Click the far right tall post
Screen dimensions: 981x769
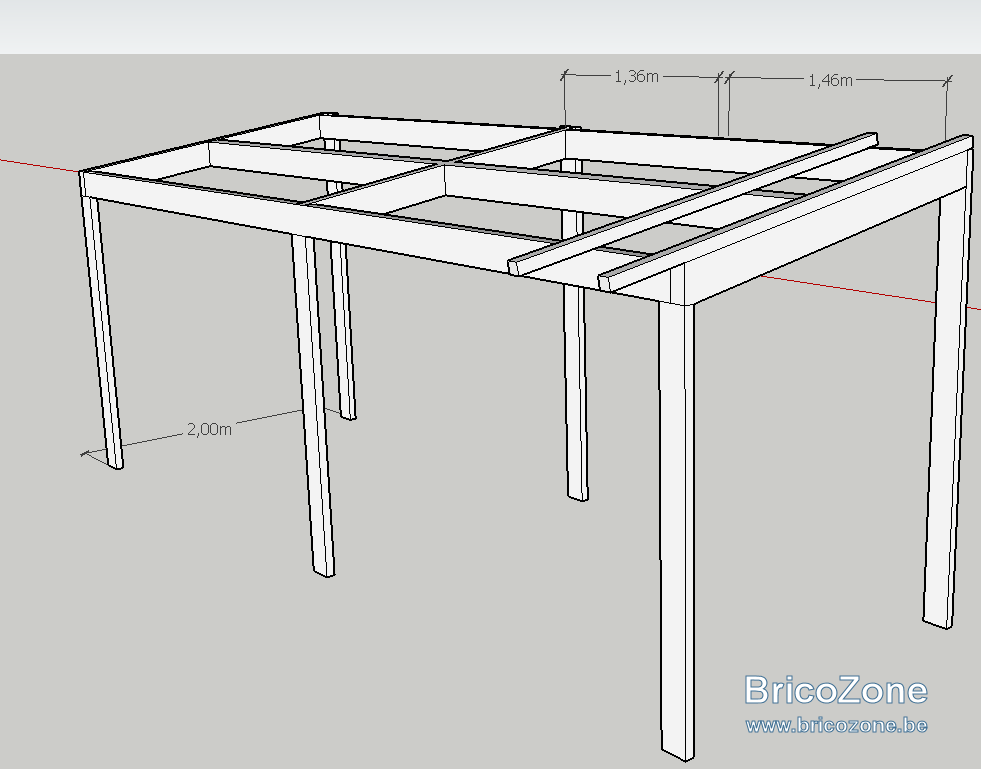[x=946, y=410]
